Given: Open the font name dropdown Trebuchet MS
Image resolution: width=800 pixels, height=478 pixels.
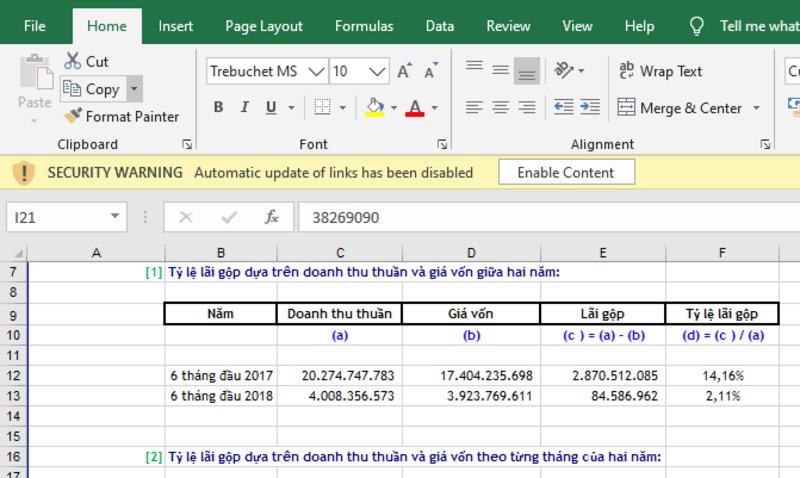Looking at the screenshot, I should click(x=317, y=72).
